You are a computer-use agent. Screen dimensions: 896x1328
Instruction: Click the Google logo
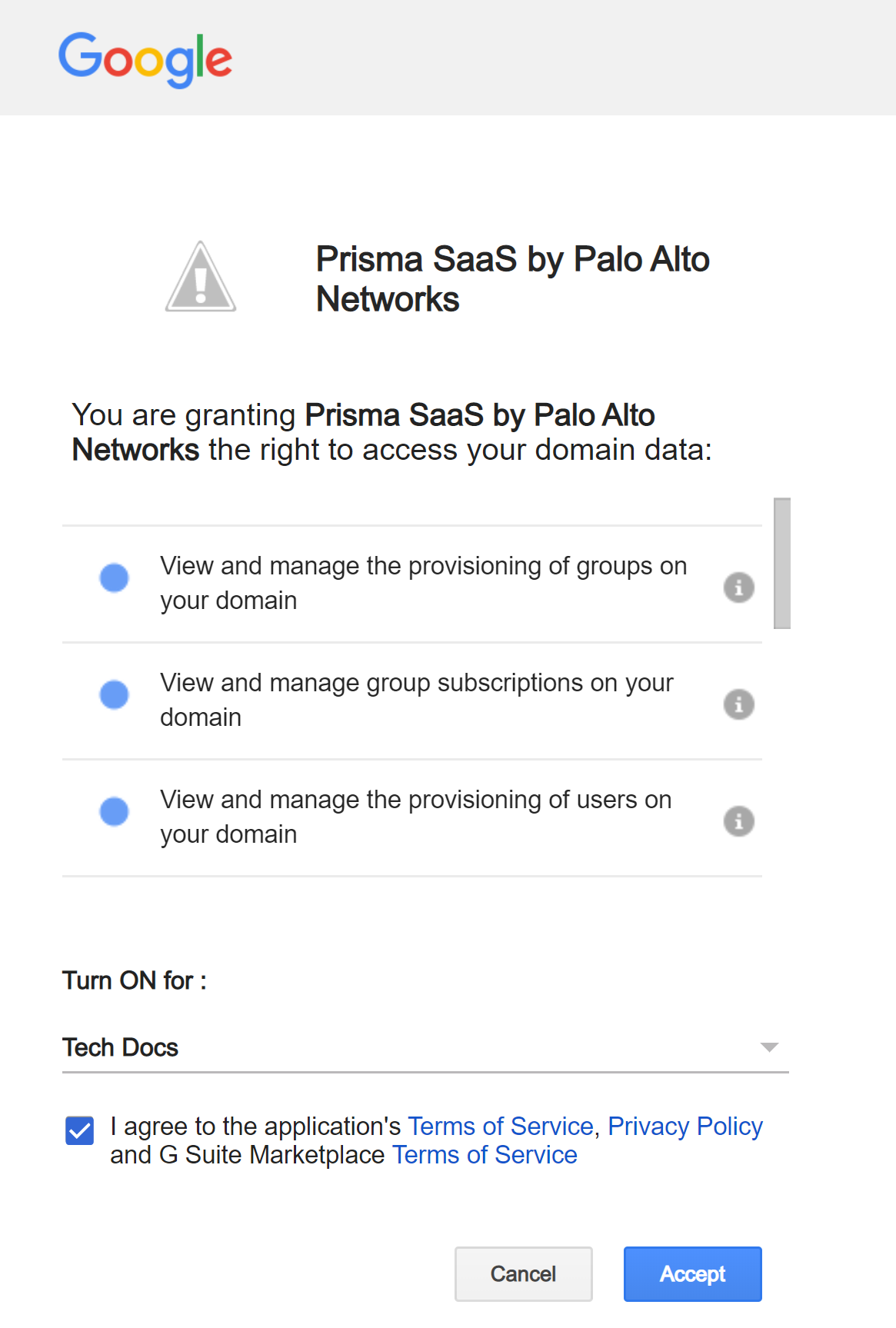click(x=145, y=59)
